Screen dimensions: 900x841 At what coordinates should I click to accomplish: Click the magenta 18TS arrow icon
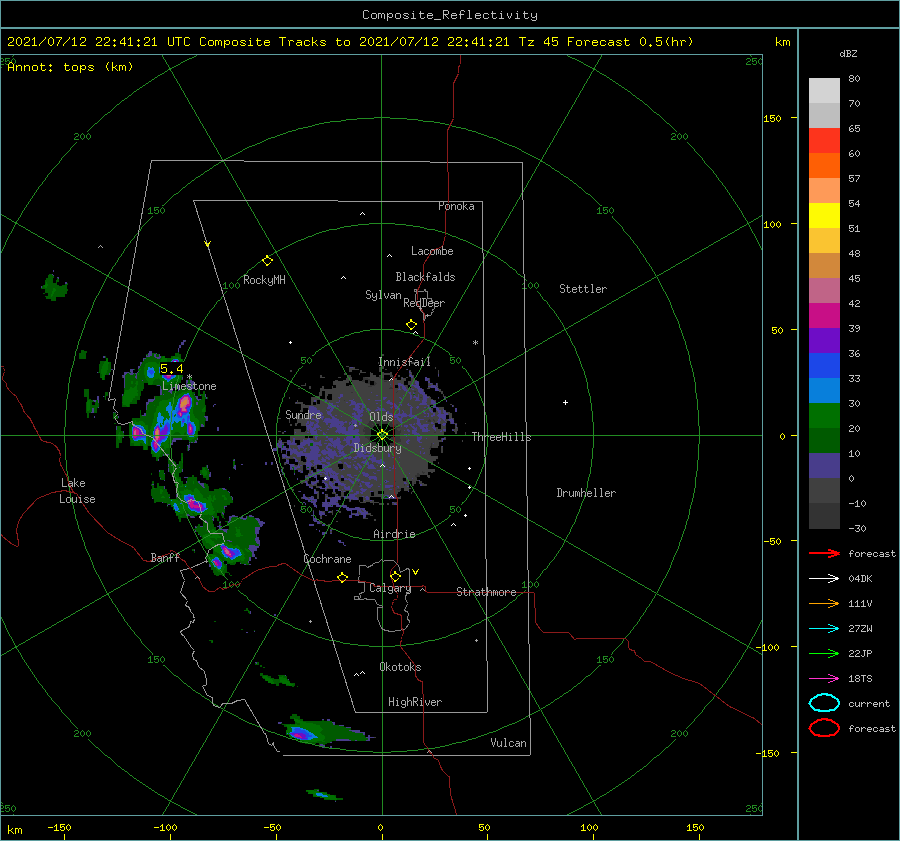(x=824, y=679)
